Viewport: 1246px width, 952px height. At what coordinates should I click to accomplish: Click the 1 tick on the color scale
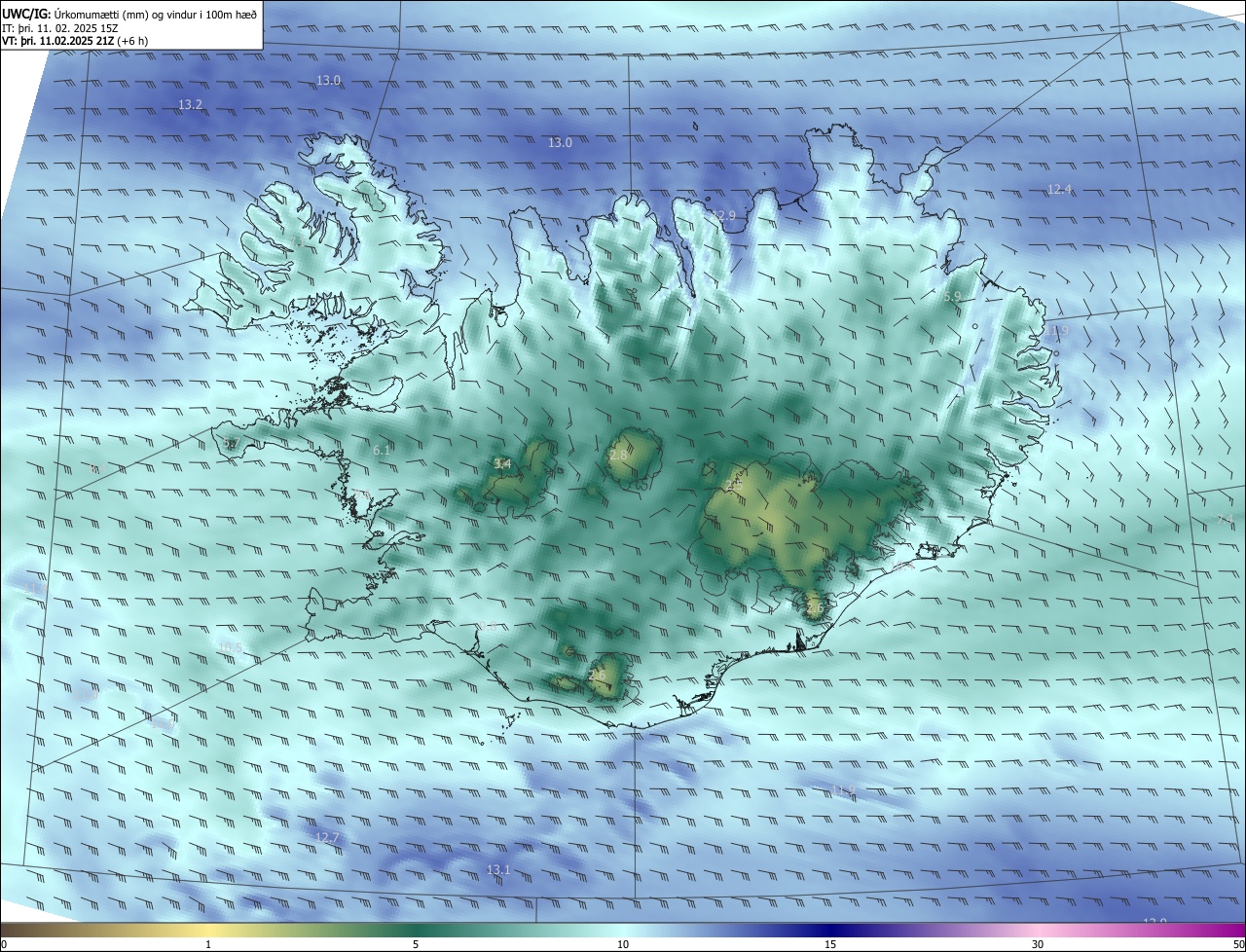[208, 944]
